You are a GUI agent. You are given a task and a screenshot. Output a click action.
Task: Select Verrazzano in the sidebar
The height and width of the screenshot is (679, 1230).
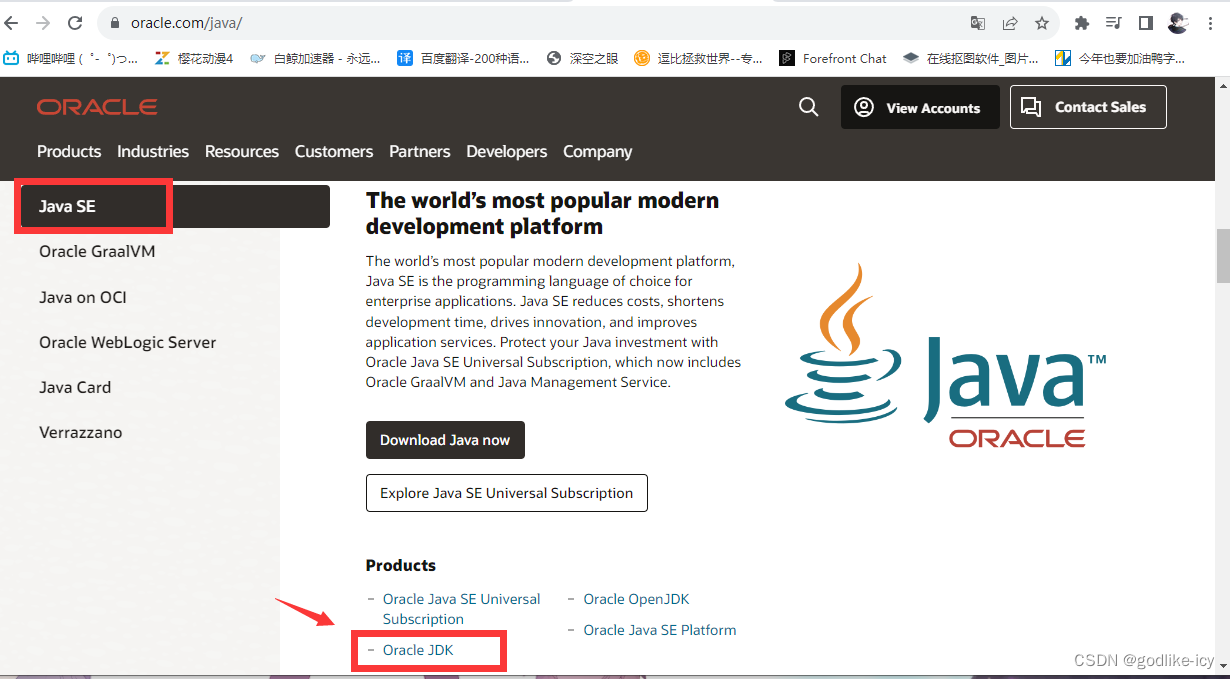(x=81, y=432)
